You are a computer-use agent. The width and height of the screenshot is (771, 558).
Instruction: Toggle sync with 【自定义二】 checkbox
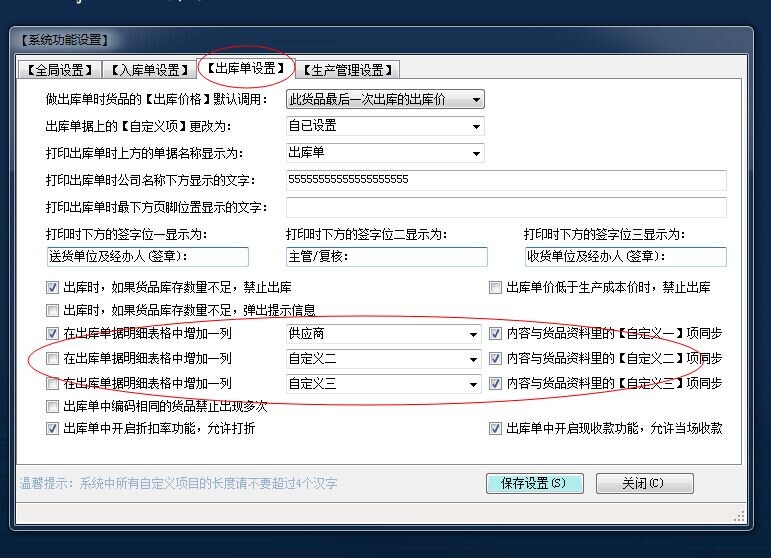[495, 358]
